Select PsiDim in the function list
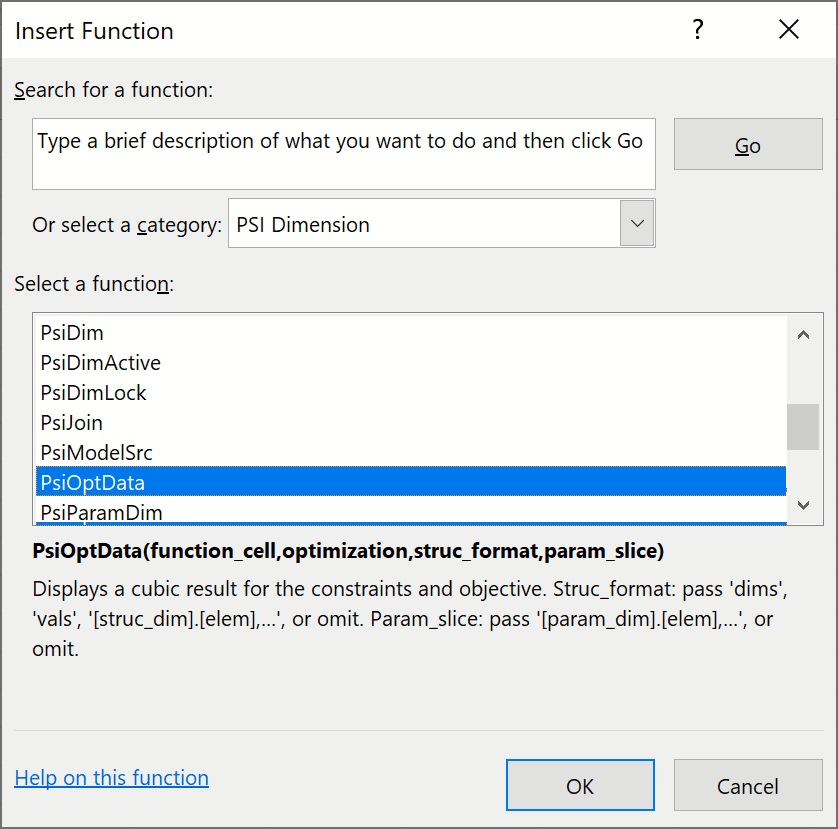 [x=72, y=333]
